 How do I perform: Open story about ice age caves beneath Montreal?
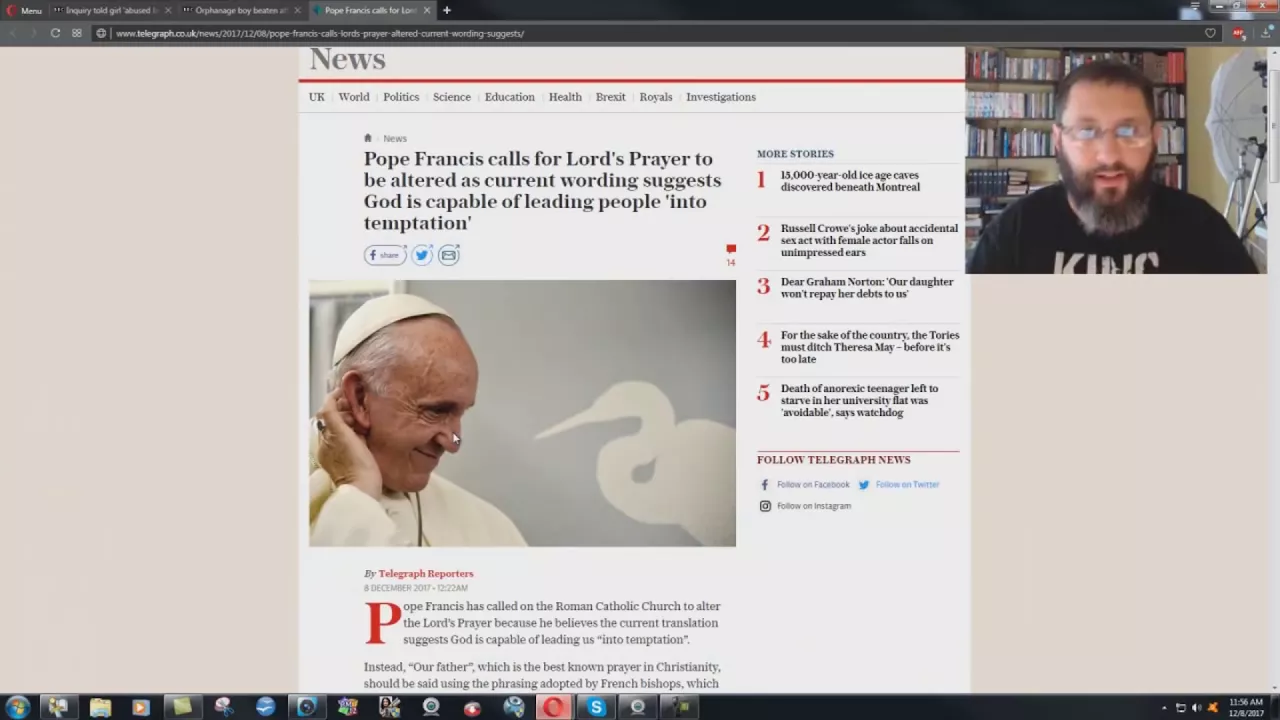[850, 181]
